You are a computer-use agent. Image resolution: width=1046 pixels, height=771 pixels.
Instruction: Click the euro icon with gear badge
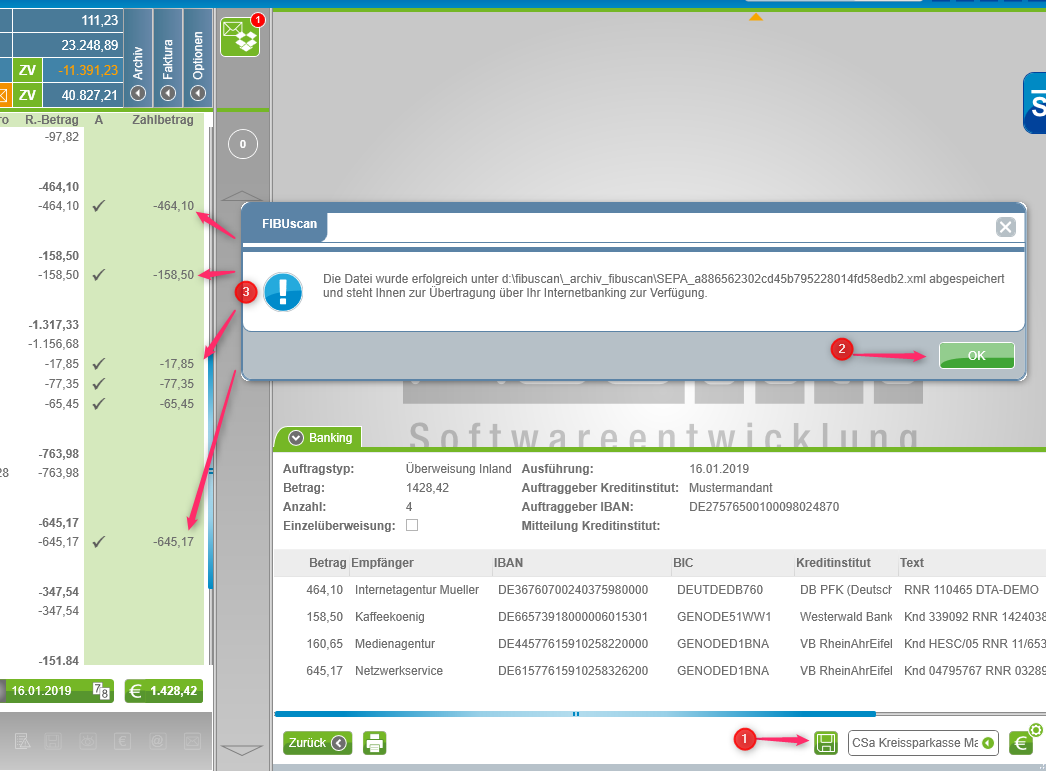point(1021,742)
